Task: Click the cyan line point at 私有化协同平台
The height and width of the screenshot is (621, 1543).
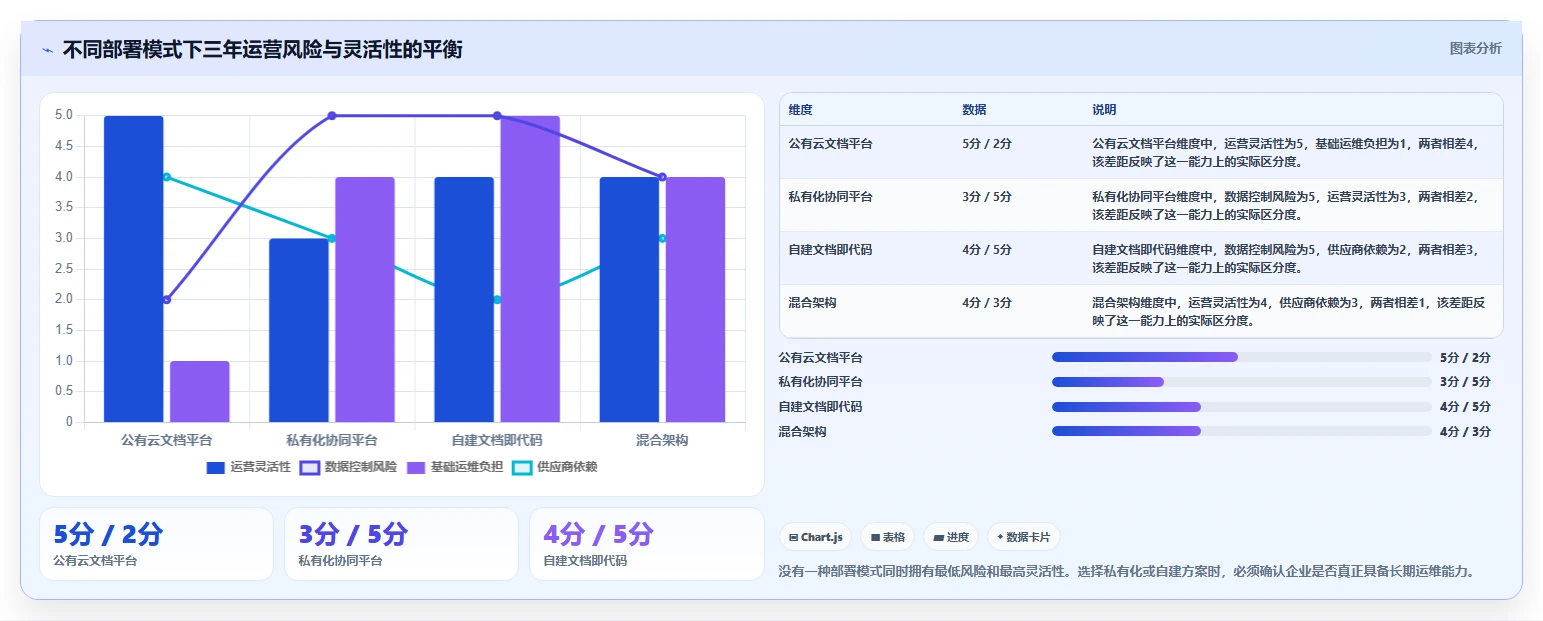Action: (x=332, y=238)
